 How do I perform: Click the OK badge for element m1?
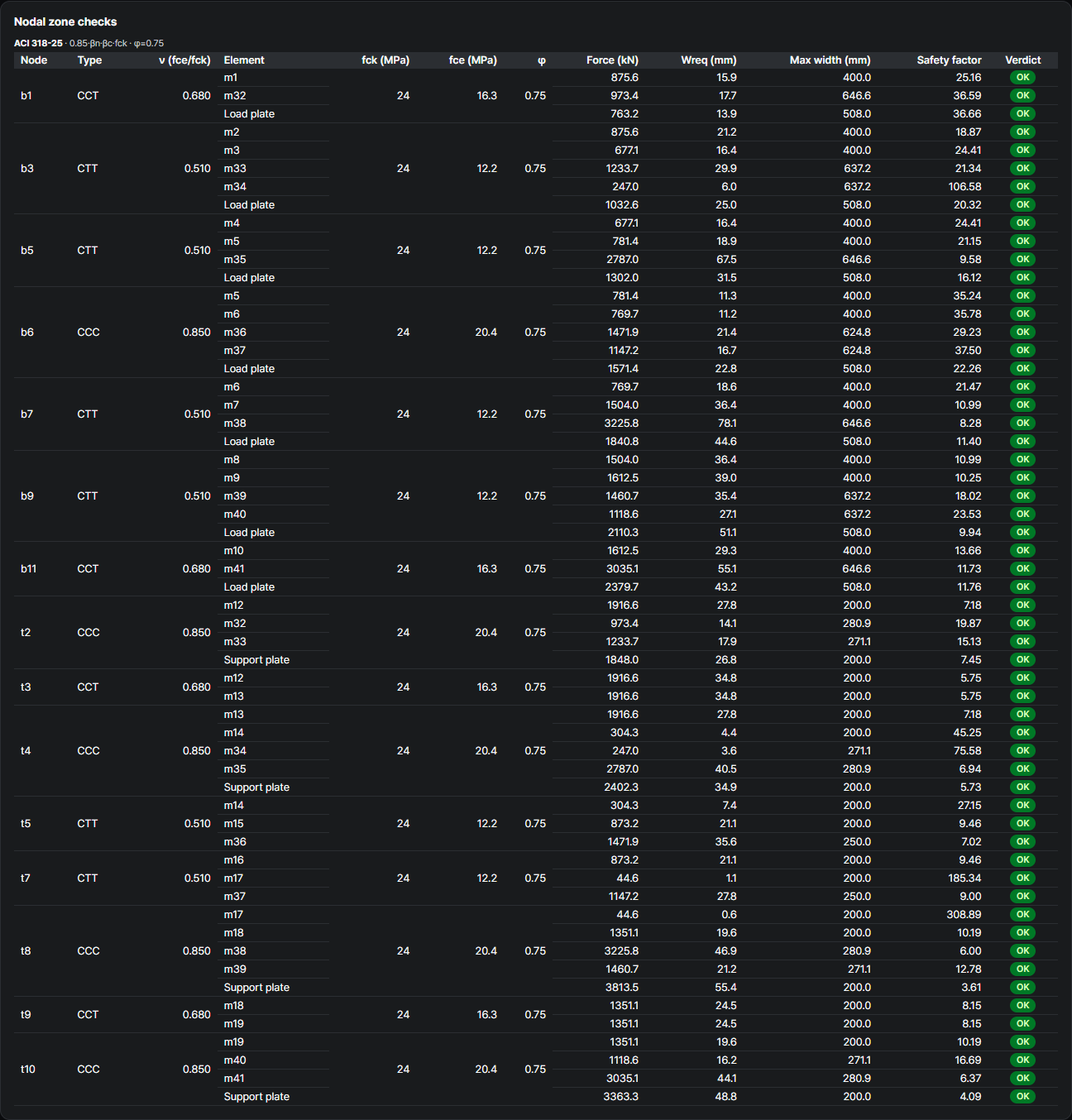pyautogui.click(x=1022, y=78)
